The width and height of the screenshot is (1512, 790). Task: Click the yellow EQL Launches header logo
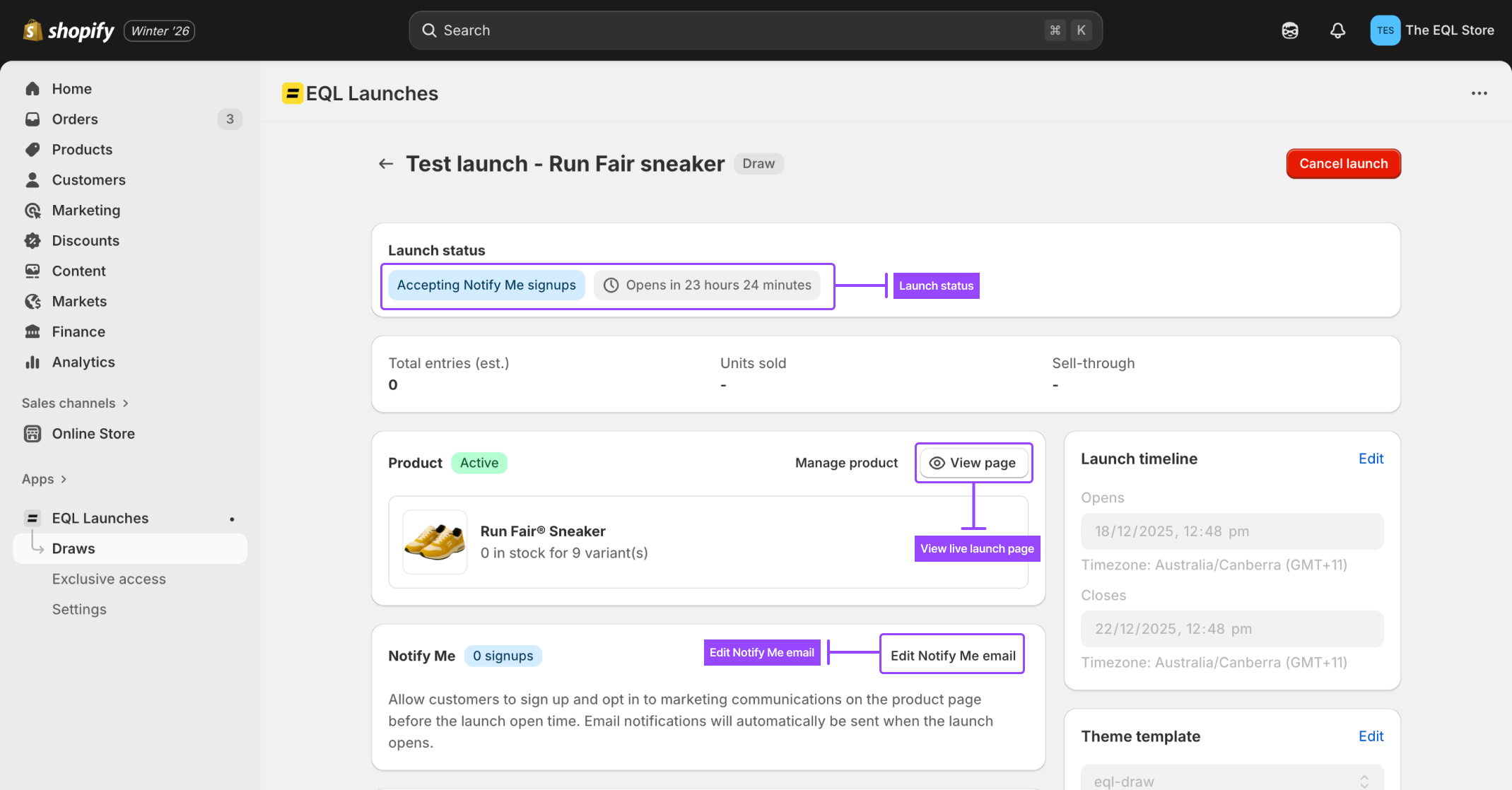[x=292, y=93]
